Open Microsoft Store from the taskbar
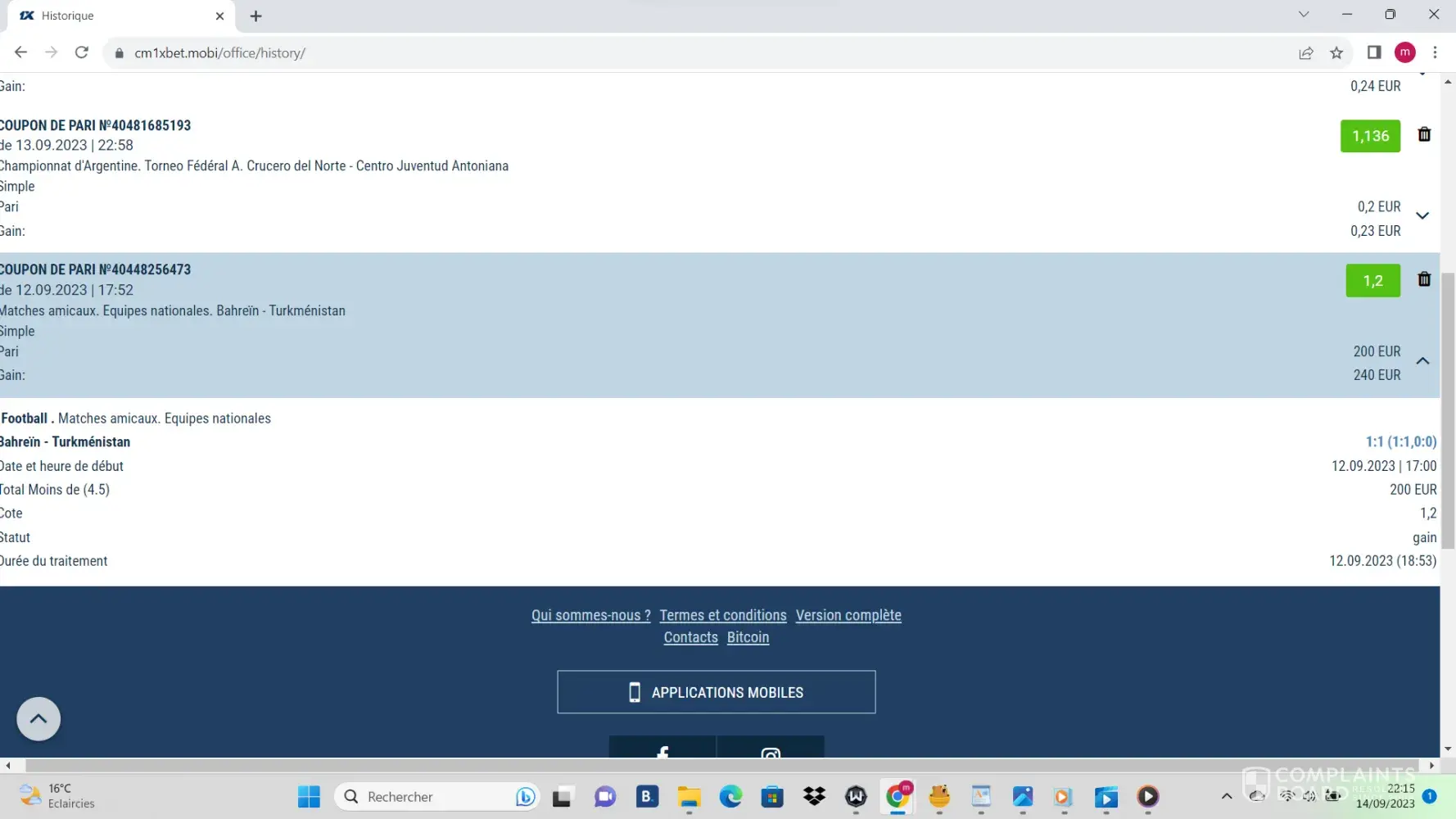The height and width of the screenshot is (819, 1456). [772, 796]
